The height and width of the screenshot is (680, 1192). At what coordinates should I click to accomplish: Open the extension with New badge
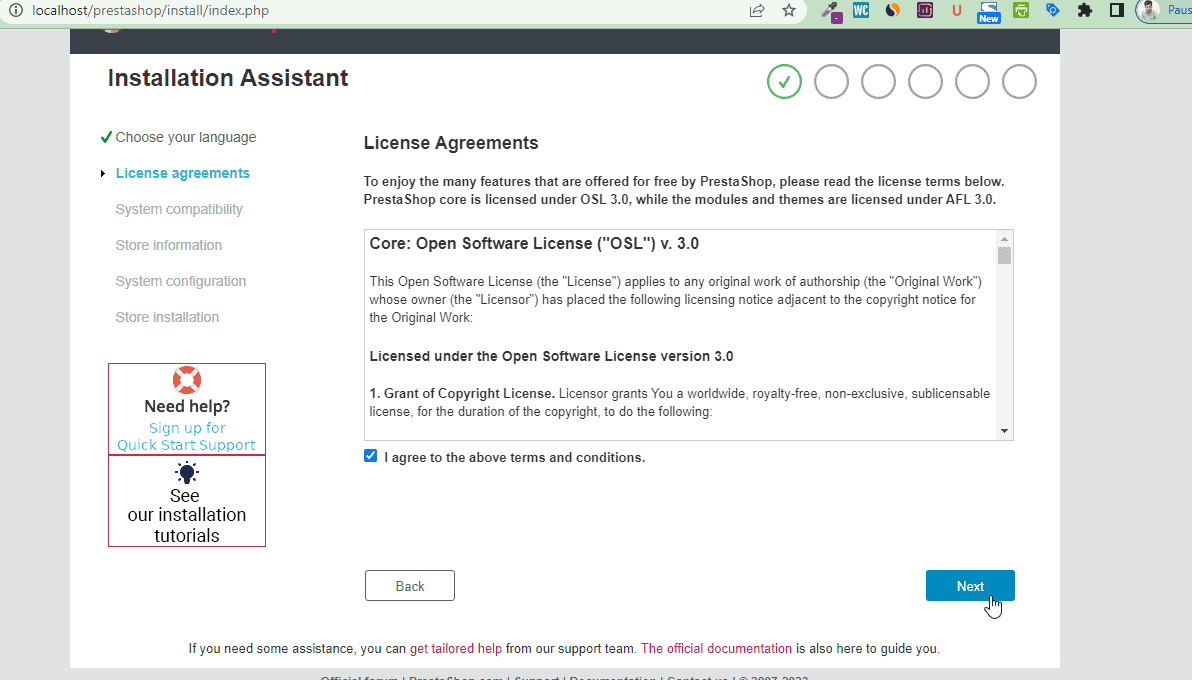click(x=988, y=12)
